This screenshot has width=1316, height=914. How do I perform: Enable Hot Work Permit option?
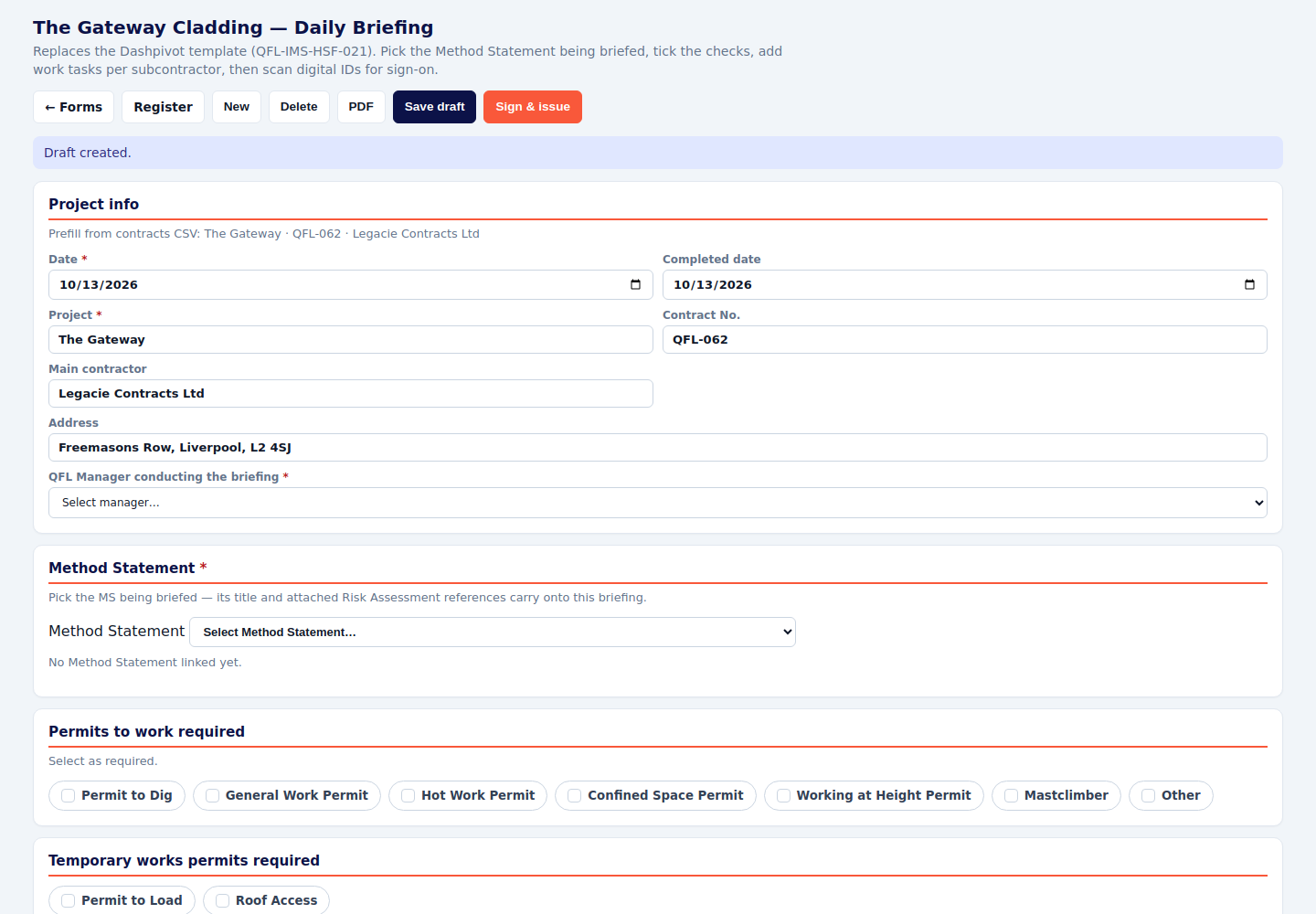coord(409,795)
